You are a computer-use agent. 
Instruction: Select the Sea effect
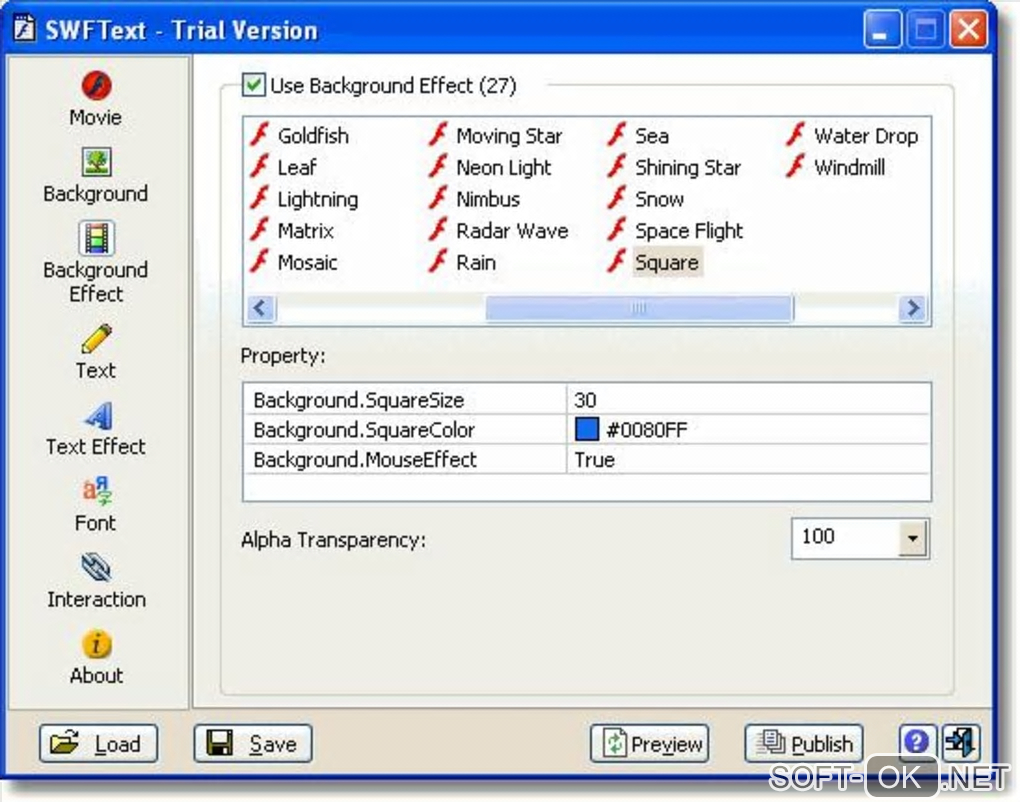tap(652, 136)
